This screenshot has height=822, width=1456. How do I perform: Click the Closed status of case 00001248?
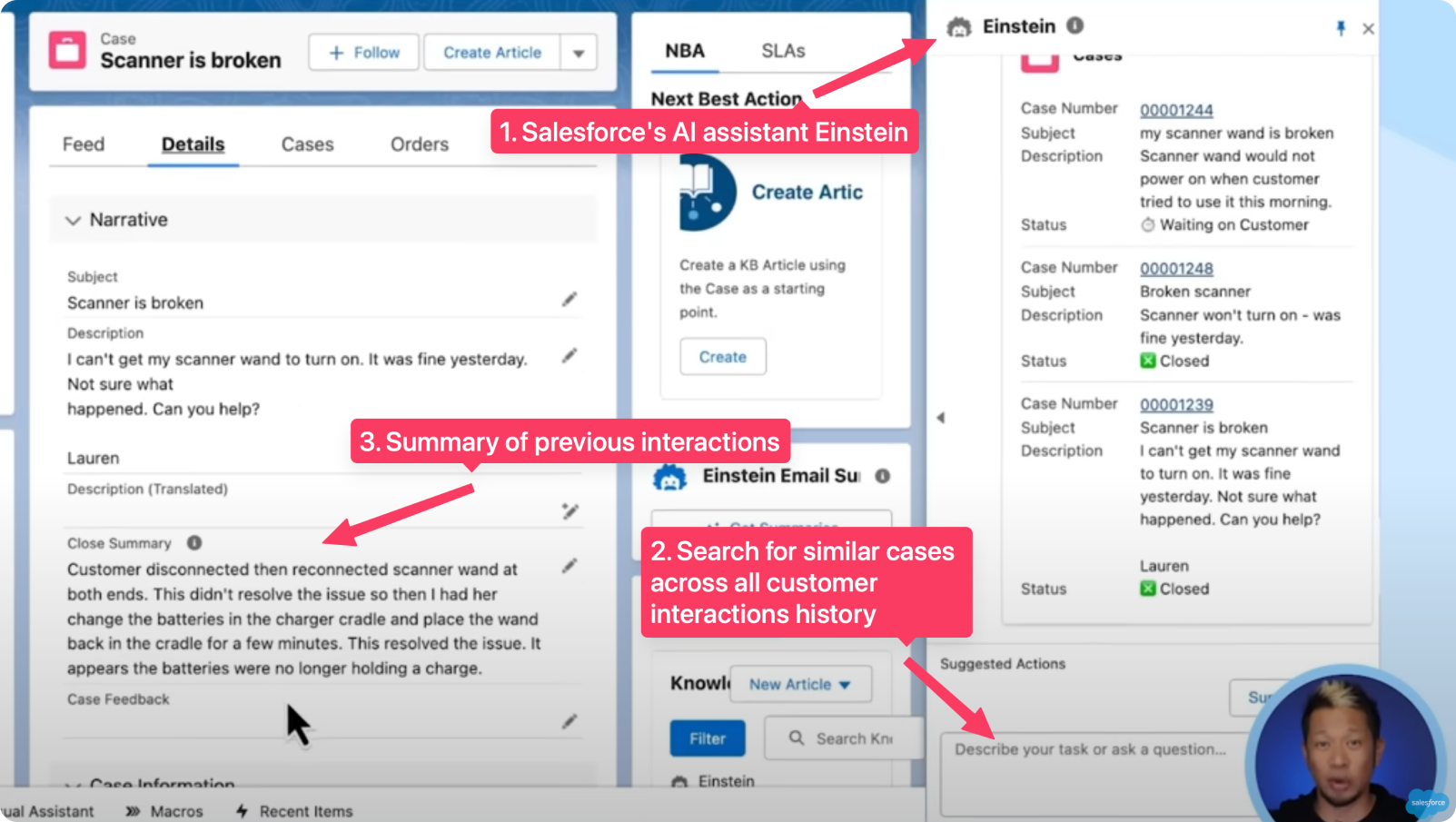click(1184, 361)
